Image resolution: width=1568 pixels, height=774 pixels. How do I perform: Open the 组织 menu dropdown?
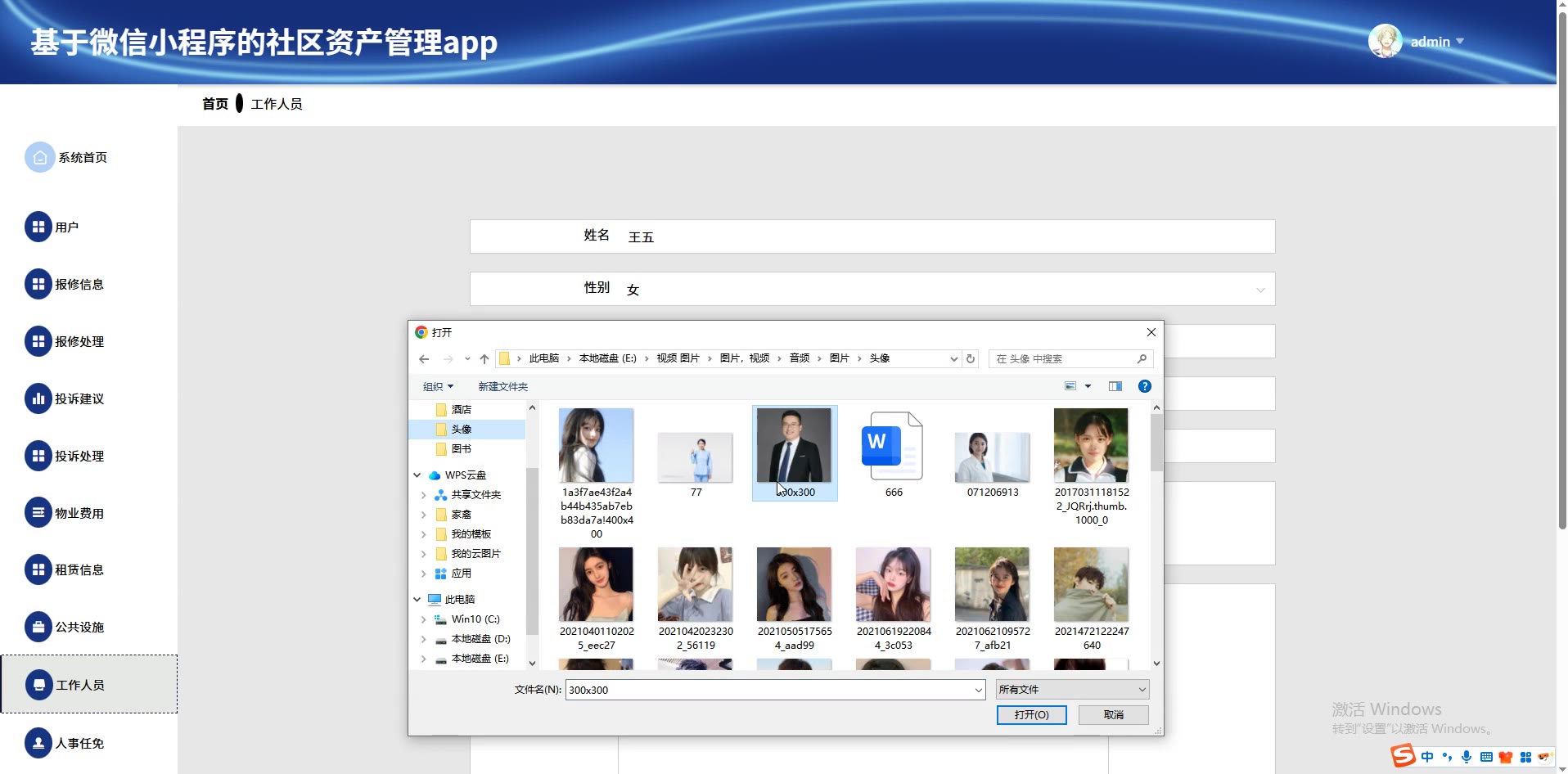tap(438, 386)
